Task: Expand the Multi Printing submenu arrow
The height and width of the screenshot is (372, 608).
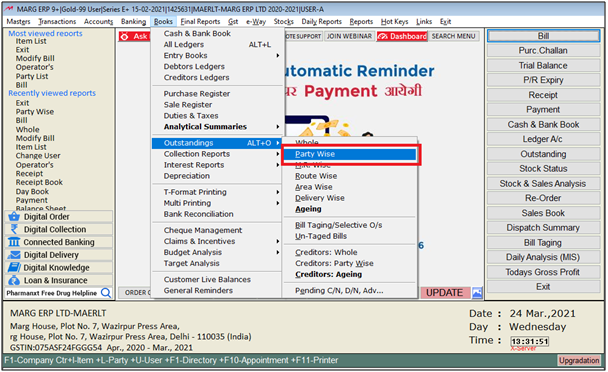Action: [278, 203]
